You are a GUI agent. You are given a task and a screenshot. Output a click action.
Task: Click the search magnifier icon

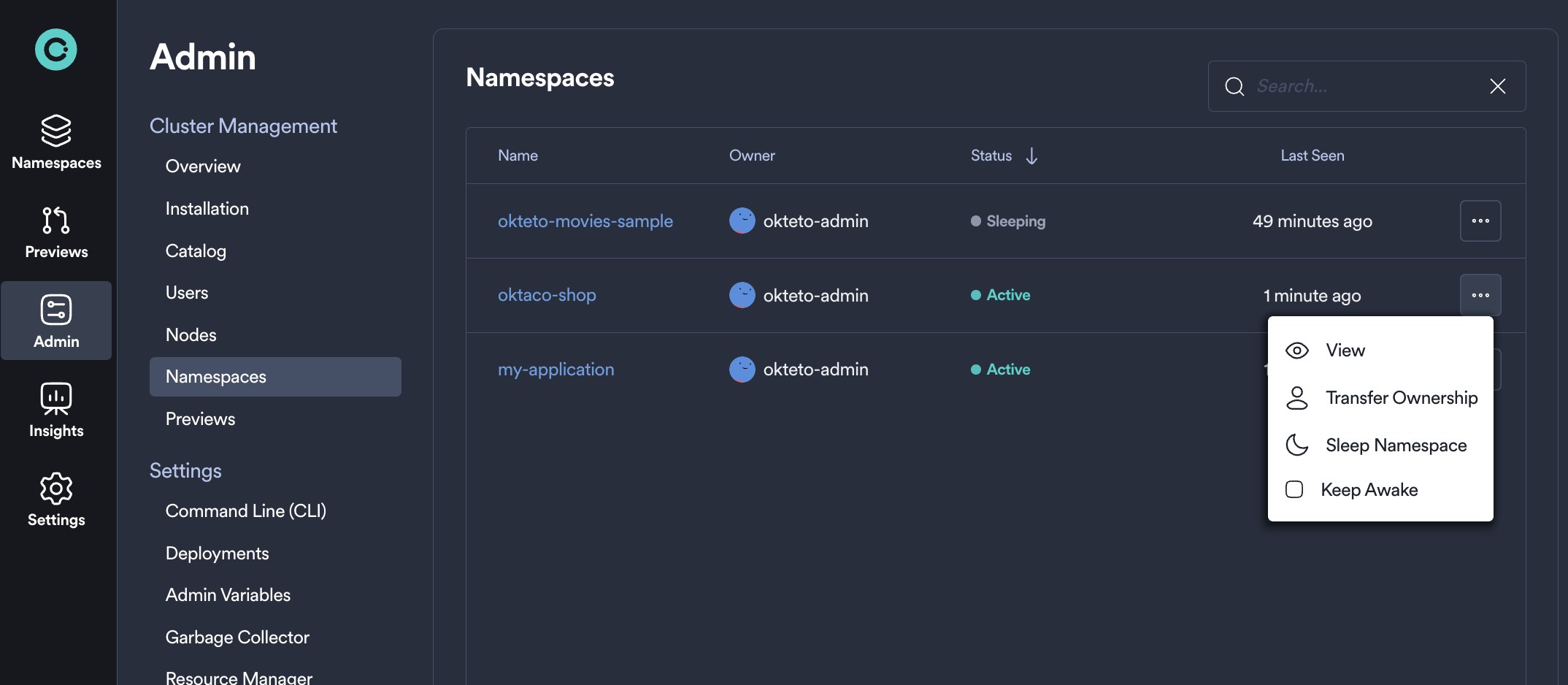1234,85
